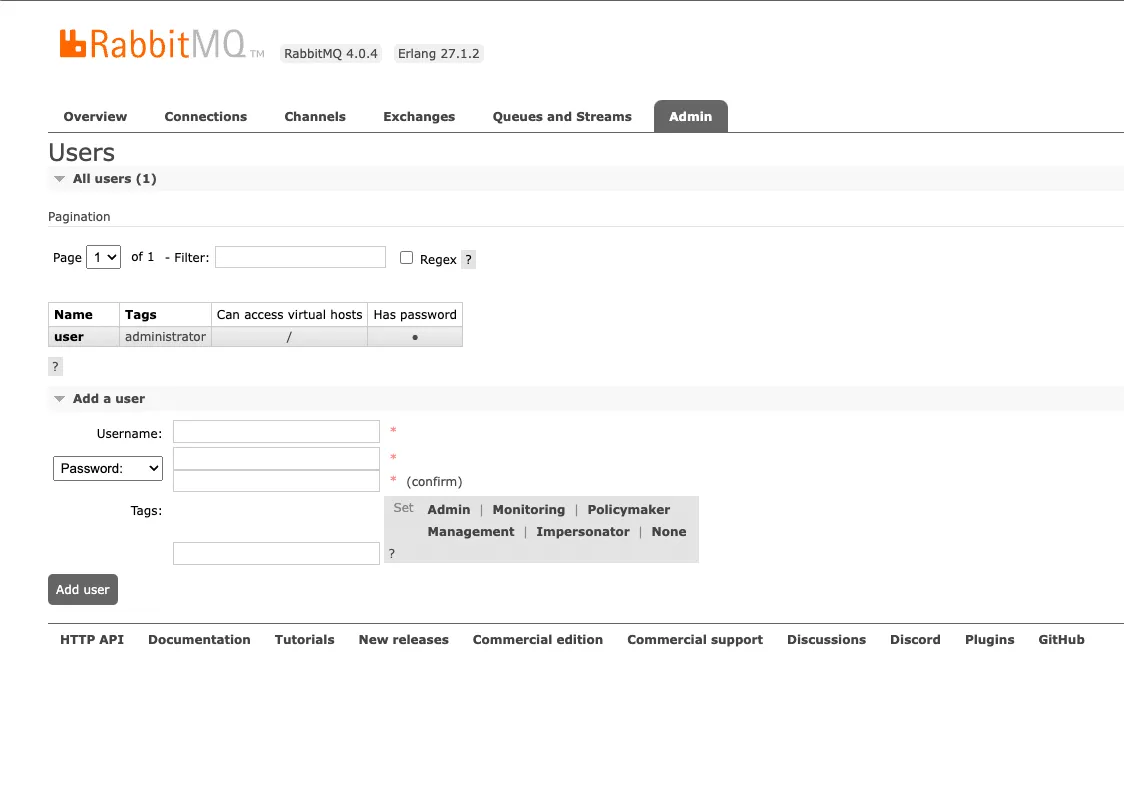The width and height of the screenshot is (1124, 789).
Task: Click the Username input field
Action: (x=276, y=431)
